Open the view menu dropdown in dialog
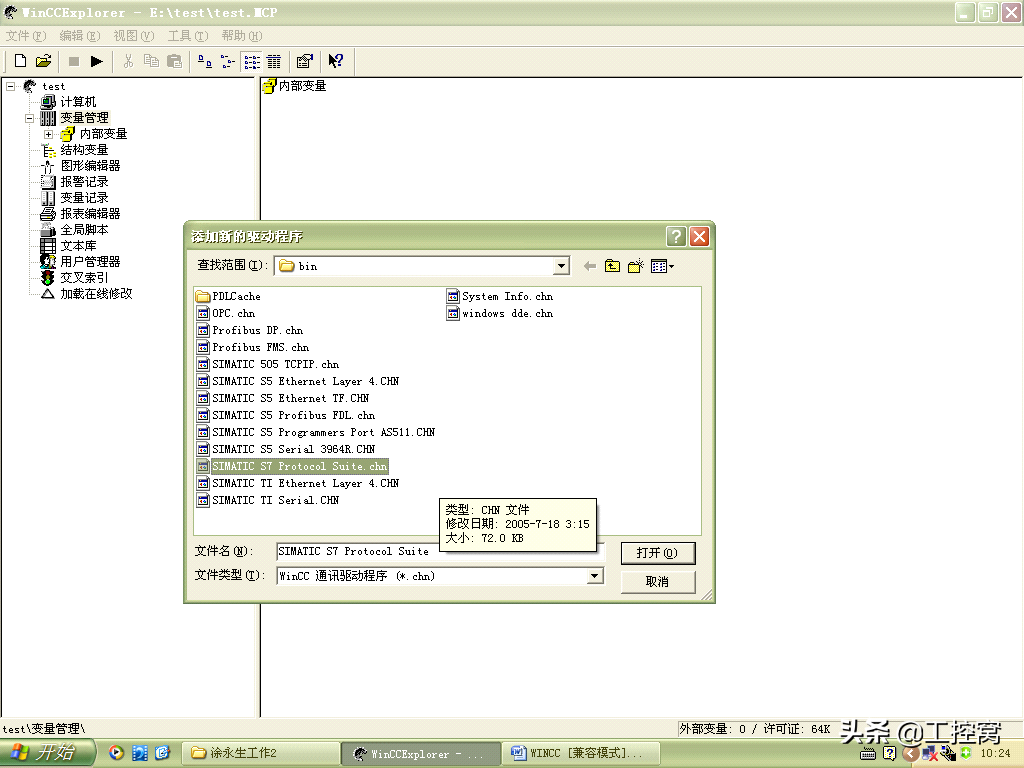This screenshot has width=1024, height=768. point(662,266)
